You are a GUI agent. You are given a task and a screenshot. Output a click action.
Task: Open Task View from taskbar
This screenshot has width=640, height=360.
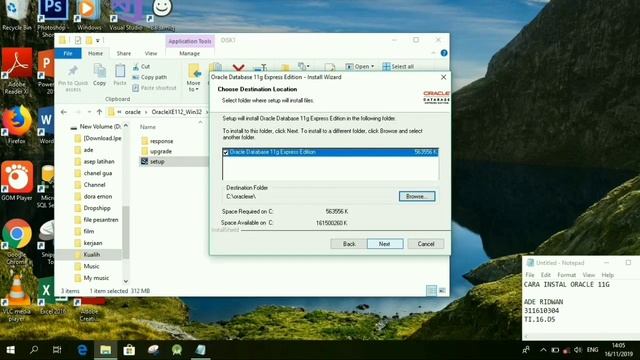pyautogui.click(x=57, y=350)
